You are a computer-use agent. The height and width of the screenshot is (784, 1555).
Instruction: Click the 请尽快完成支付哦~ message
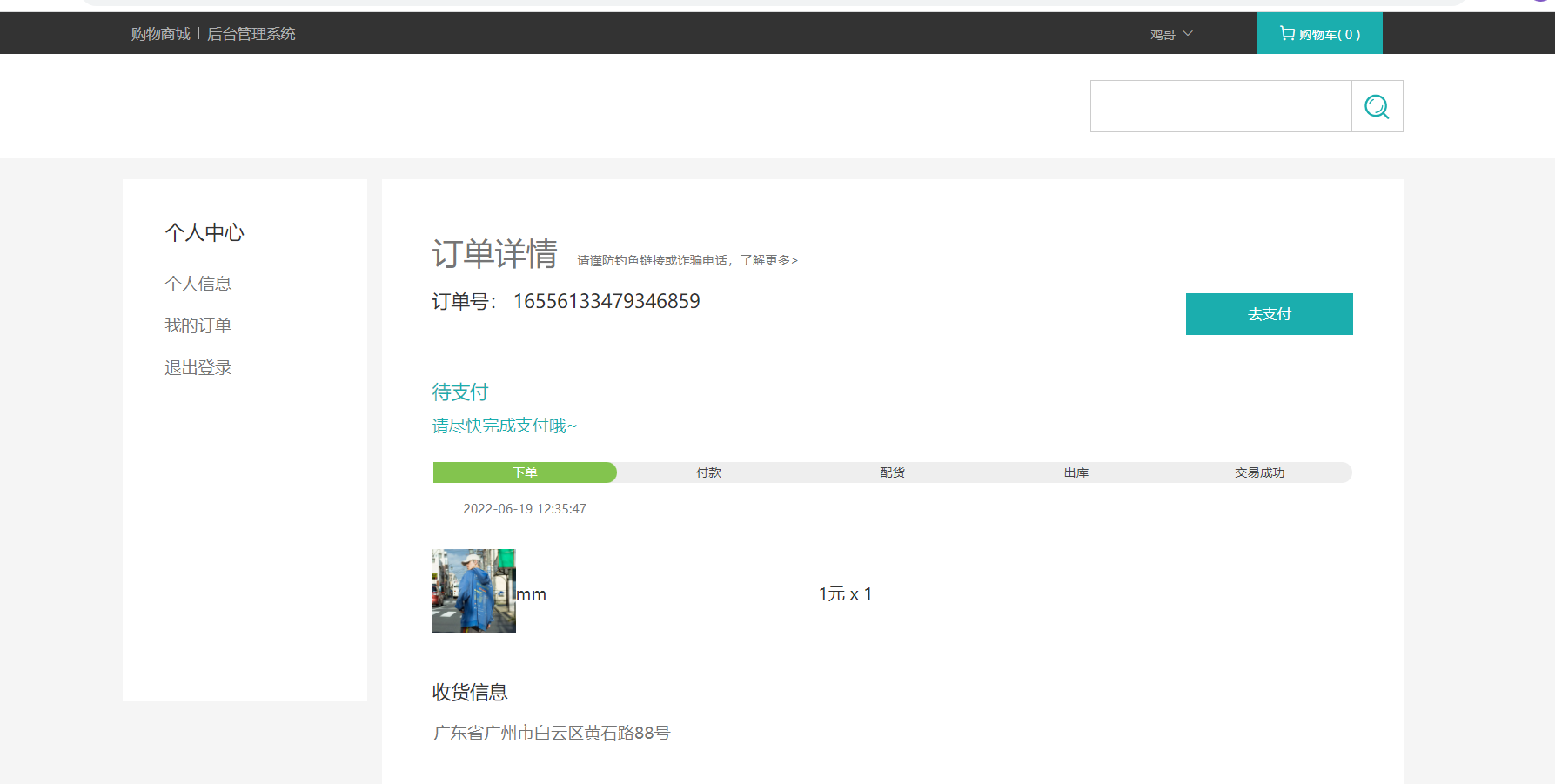[x=505, y=426]
